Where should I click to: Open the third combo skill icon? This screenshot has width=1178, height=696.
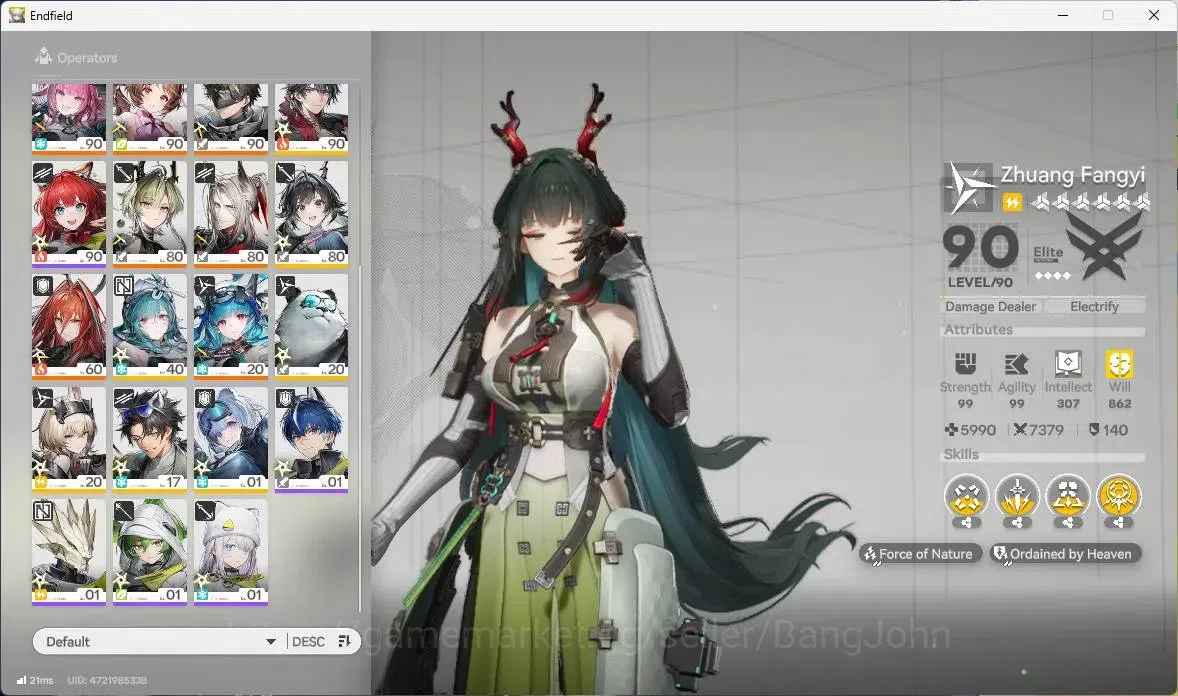tap(1068, 496)
